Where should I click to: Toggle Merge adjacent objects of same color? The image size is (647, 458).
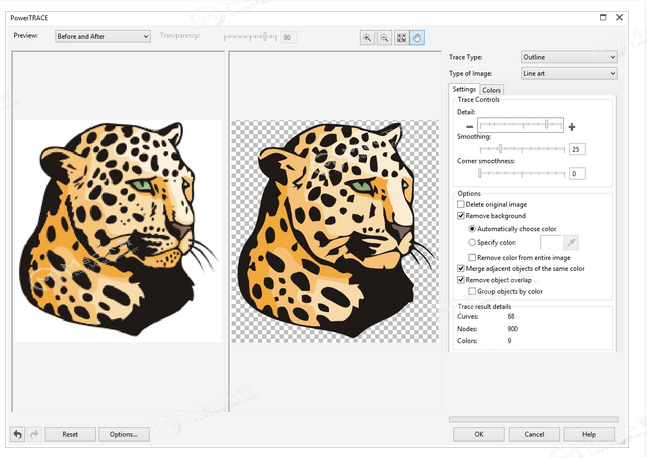[461, 269]
